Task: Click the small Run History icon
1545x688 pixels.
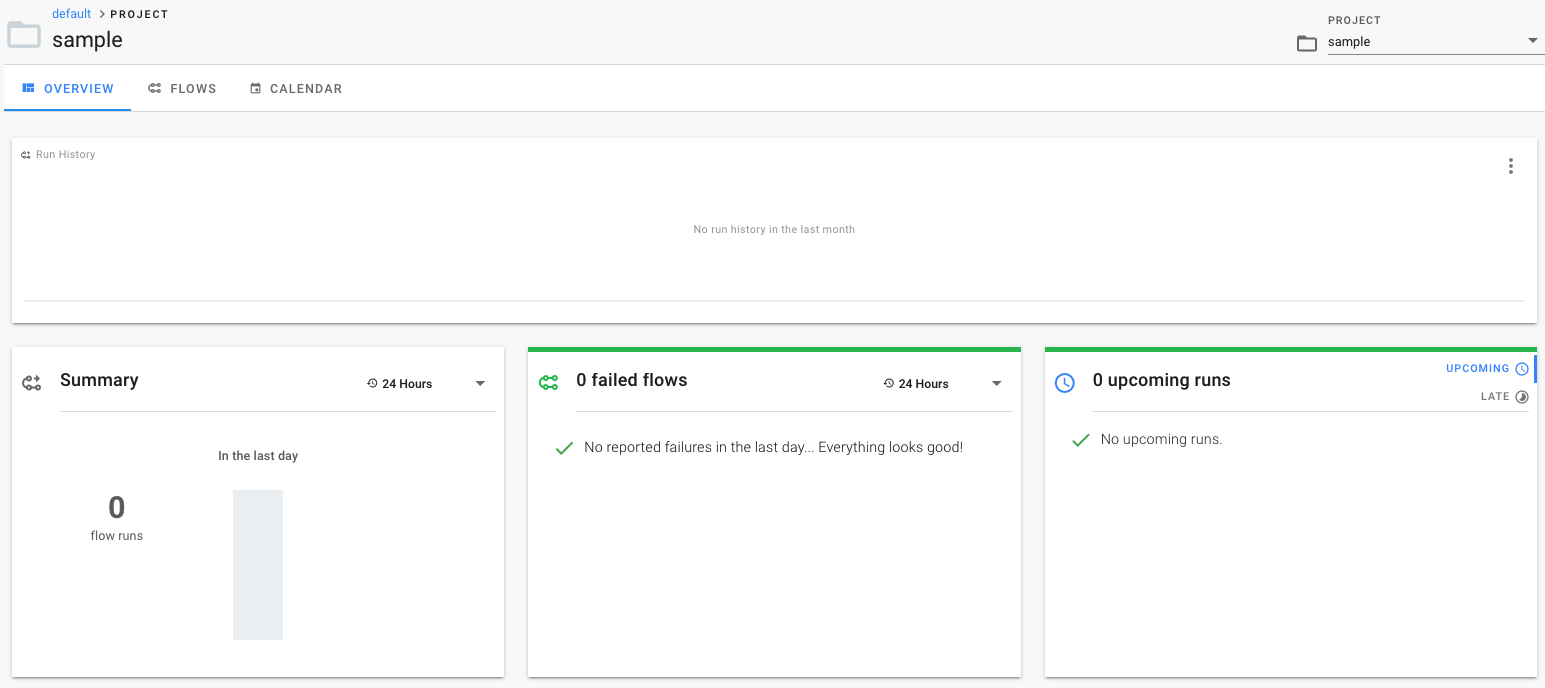Action: (x=26, y=155)
